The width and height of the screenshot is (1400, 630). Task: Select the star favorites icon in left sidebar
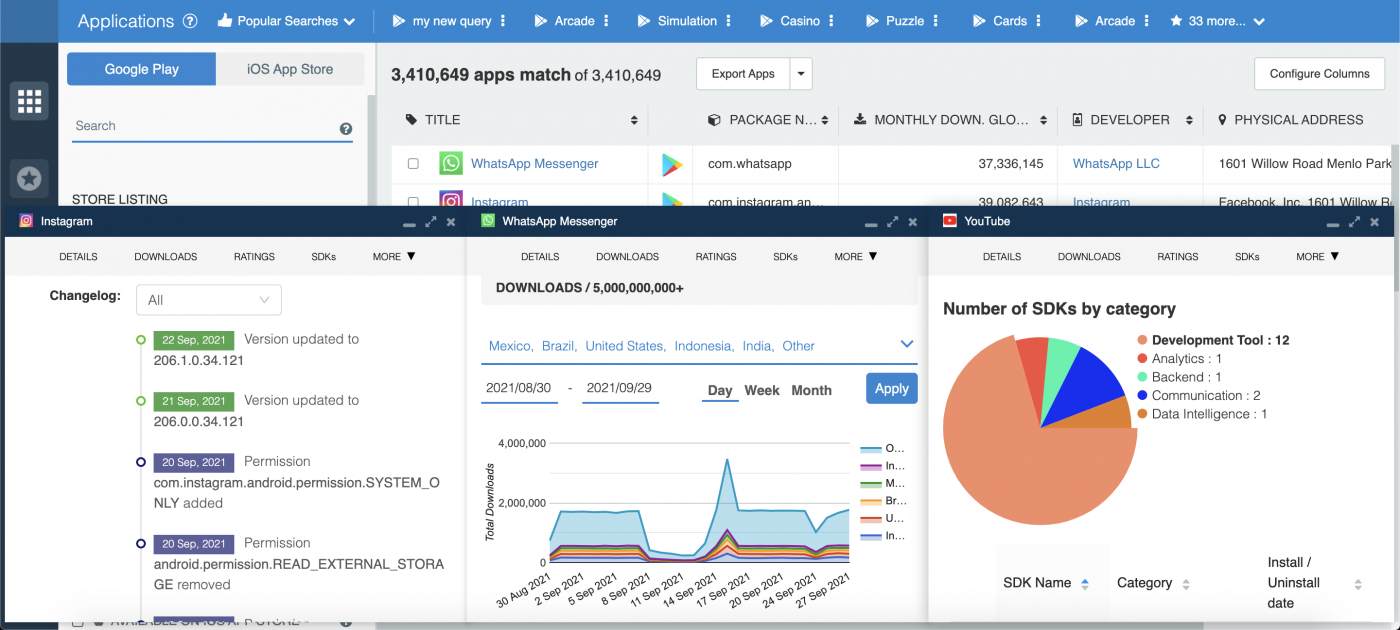[x=29, y=178]
